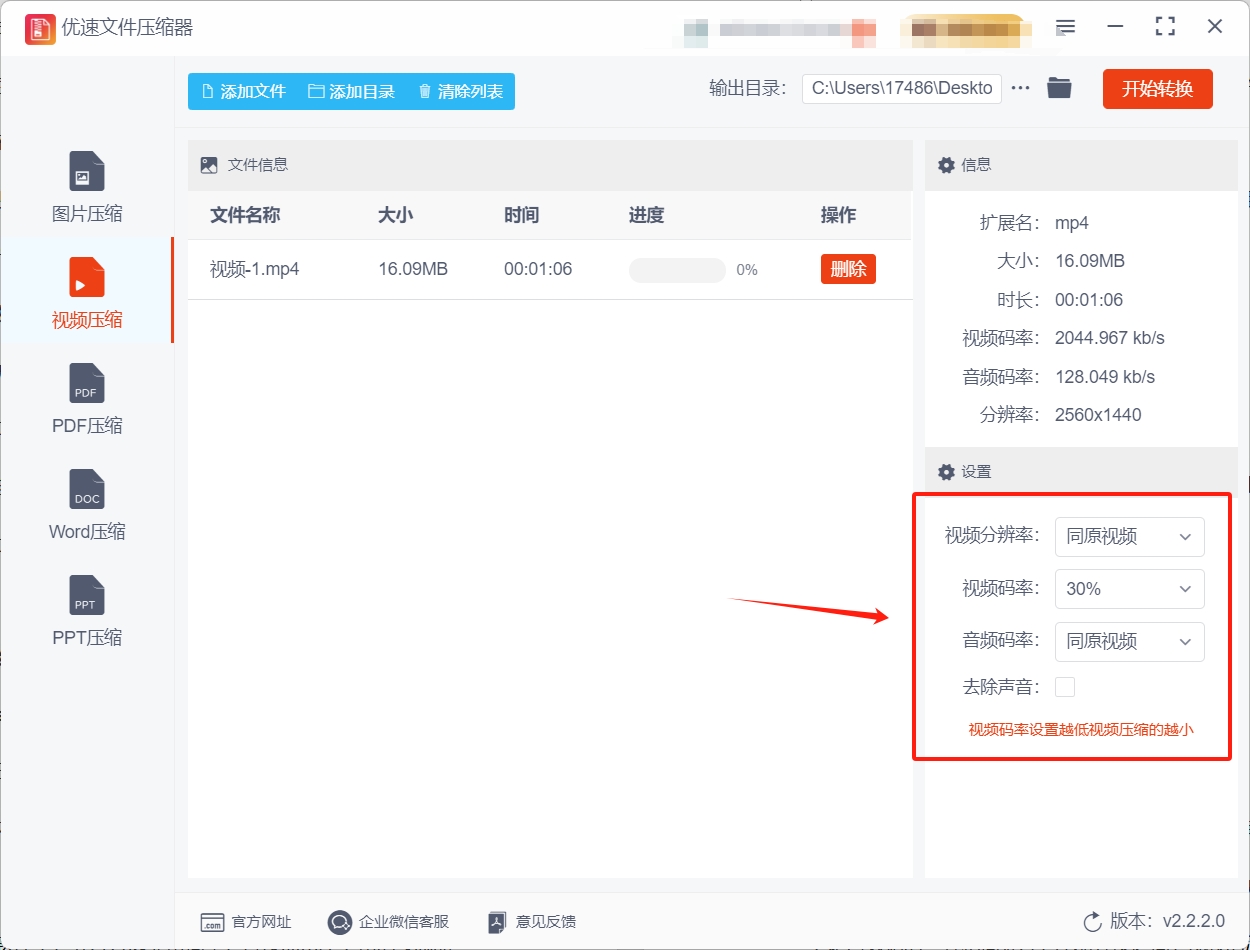Open the Word压缩 section
The width and height of the screenshot is (1250, 950).
pyautogui.click(x=87, y=505)
